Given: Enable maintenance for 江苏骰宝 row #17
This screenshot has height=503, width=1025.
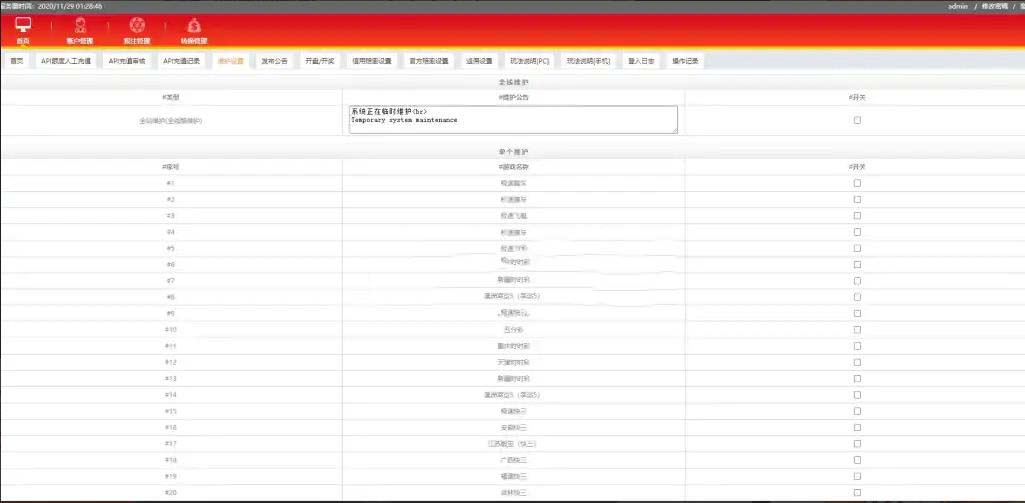Looking at the screenshot, I should click(x=857, y=443).
